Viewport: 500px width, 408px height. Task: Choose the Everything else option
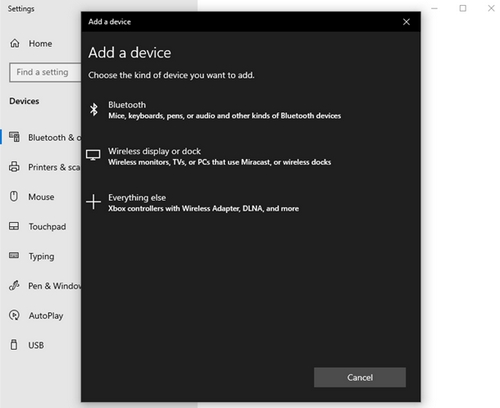[193, 203]
